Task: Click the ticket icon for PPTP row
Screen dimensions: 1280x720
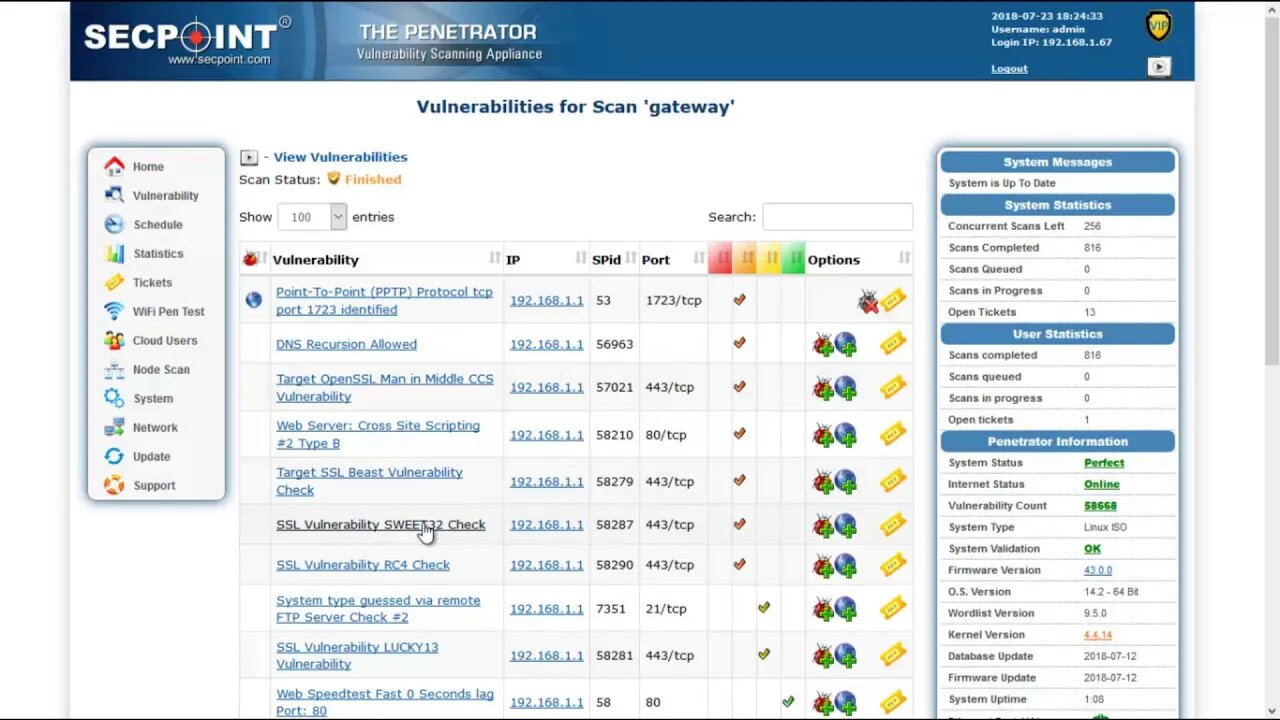Action: [893, 299]
